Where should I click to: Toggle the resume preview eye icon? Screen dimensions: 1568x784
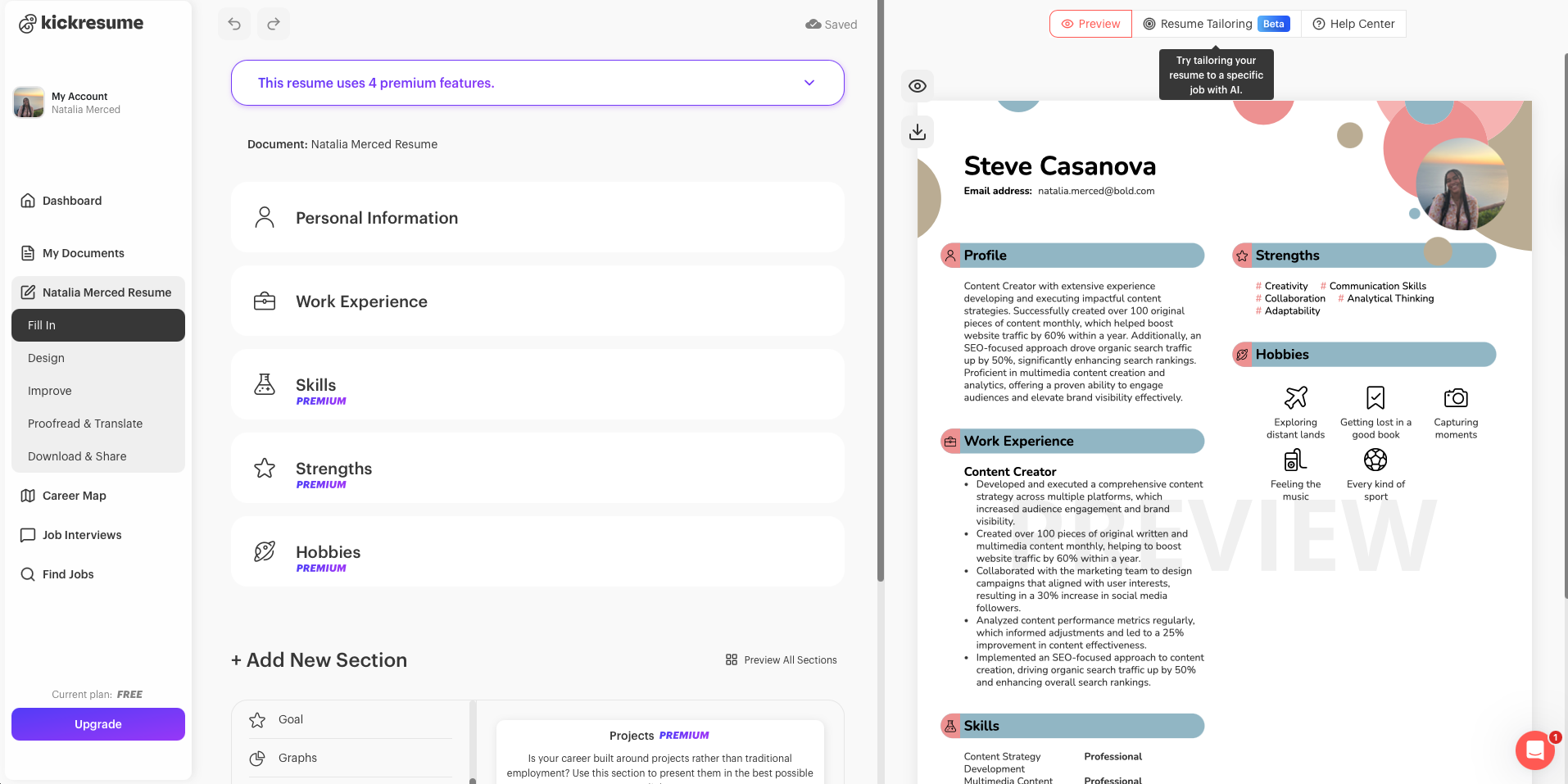click(x=917, y=84)
